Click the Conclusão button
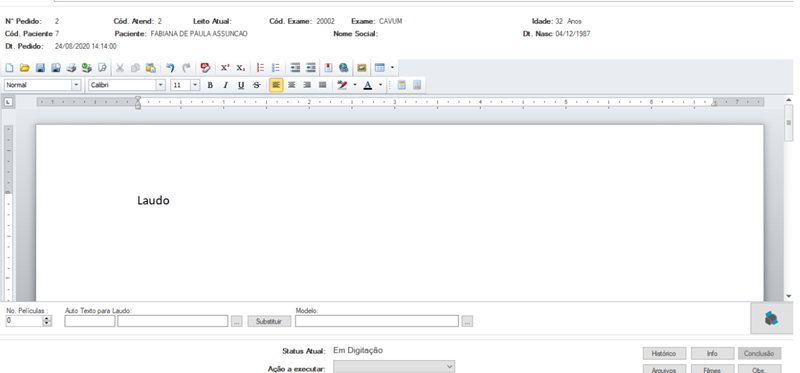 (759, 354)
